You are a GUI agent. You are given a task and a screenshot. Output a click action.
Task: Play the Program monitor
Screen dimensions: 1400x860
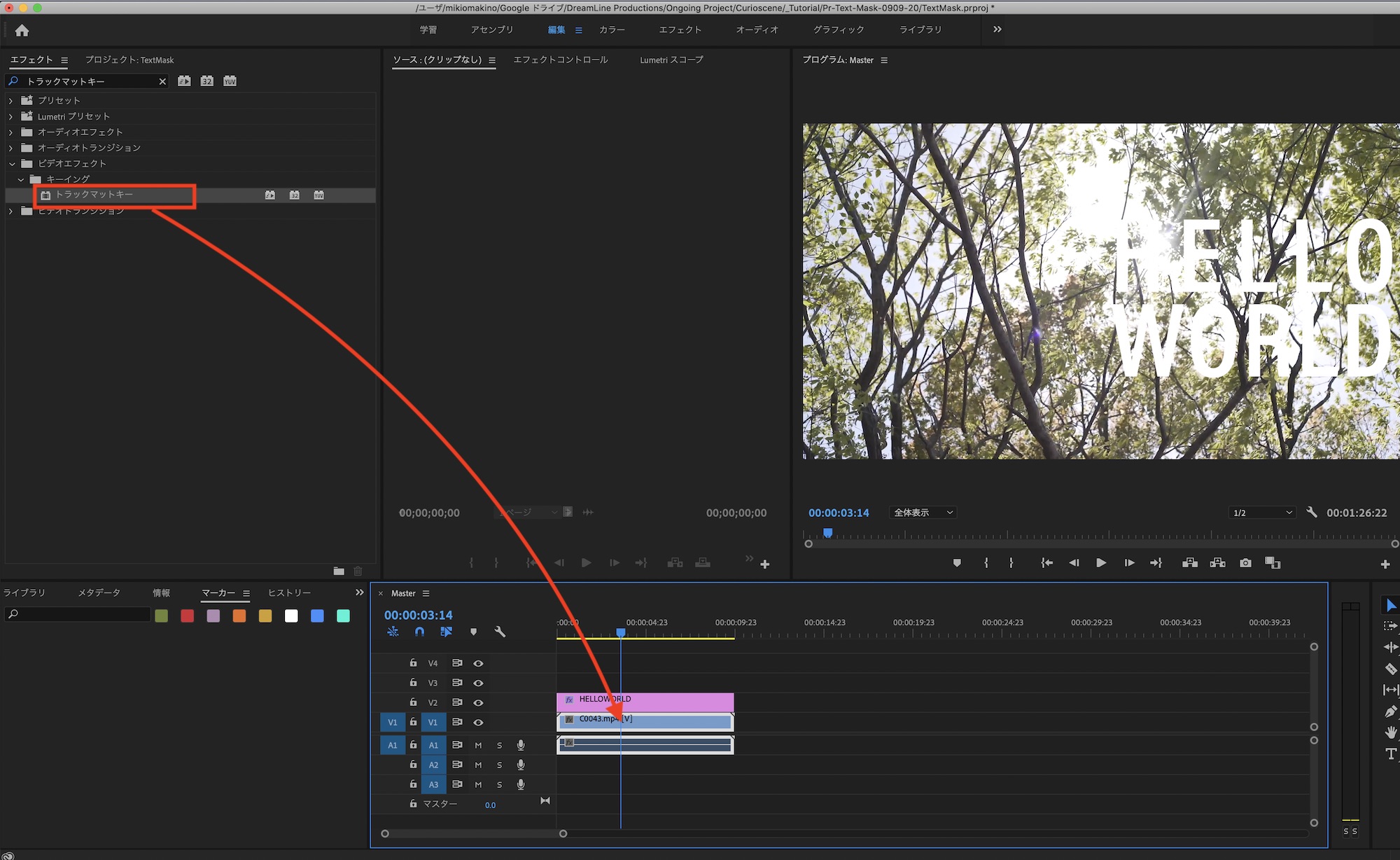[1100, 563]
